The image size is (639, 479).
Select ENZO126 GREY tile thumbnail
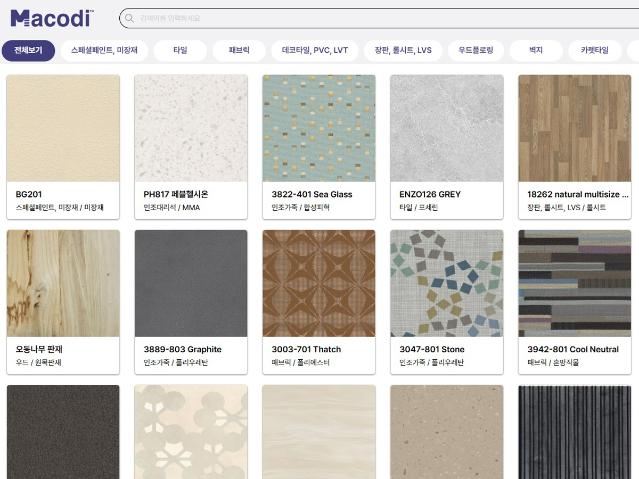[x=447, y=128]
